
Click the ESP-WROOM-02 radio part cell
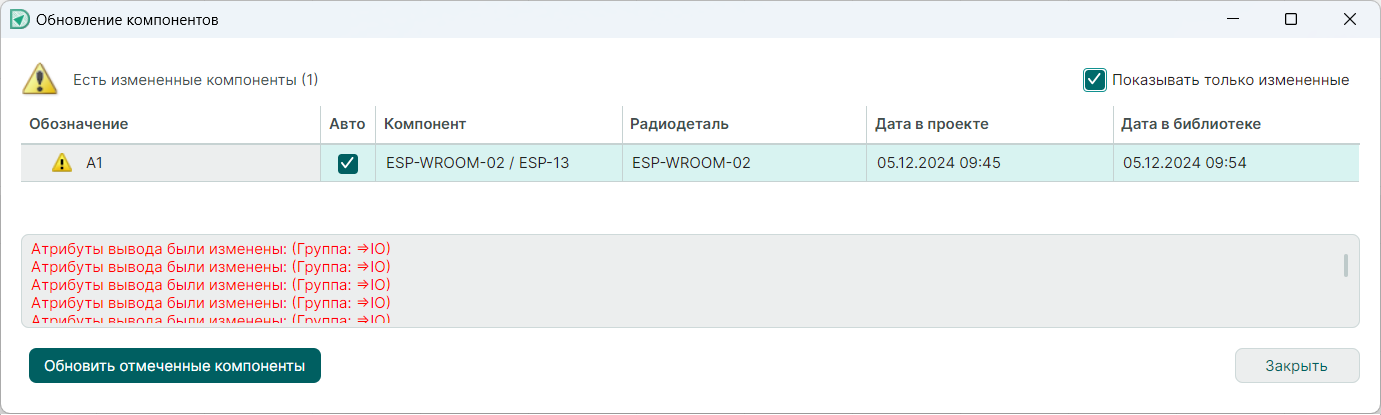pyautogui.click(x=691, y=163)
